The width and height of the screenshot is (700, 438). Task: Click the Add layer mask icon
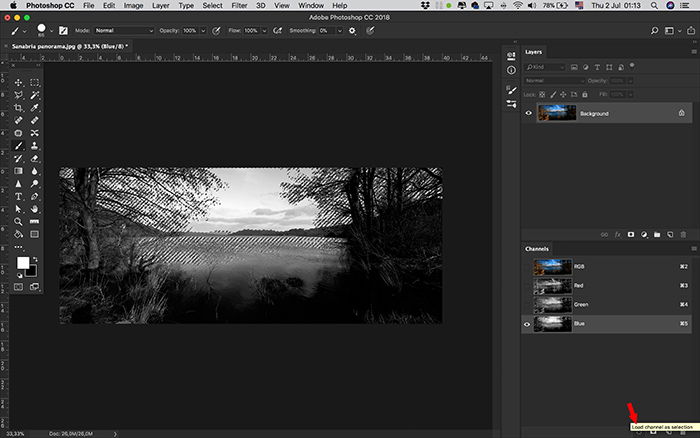pos(631,234)
